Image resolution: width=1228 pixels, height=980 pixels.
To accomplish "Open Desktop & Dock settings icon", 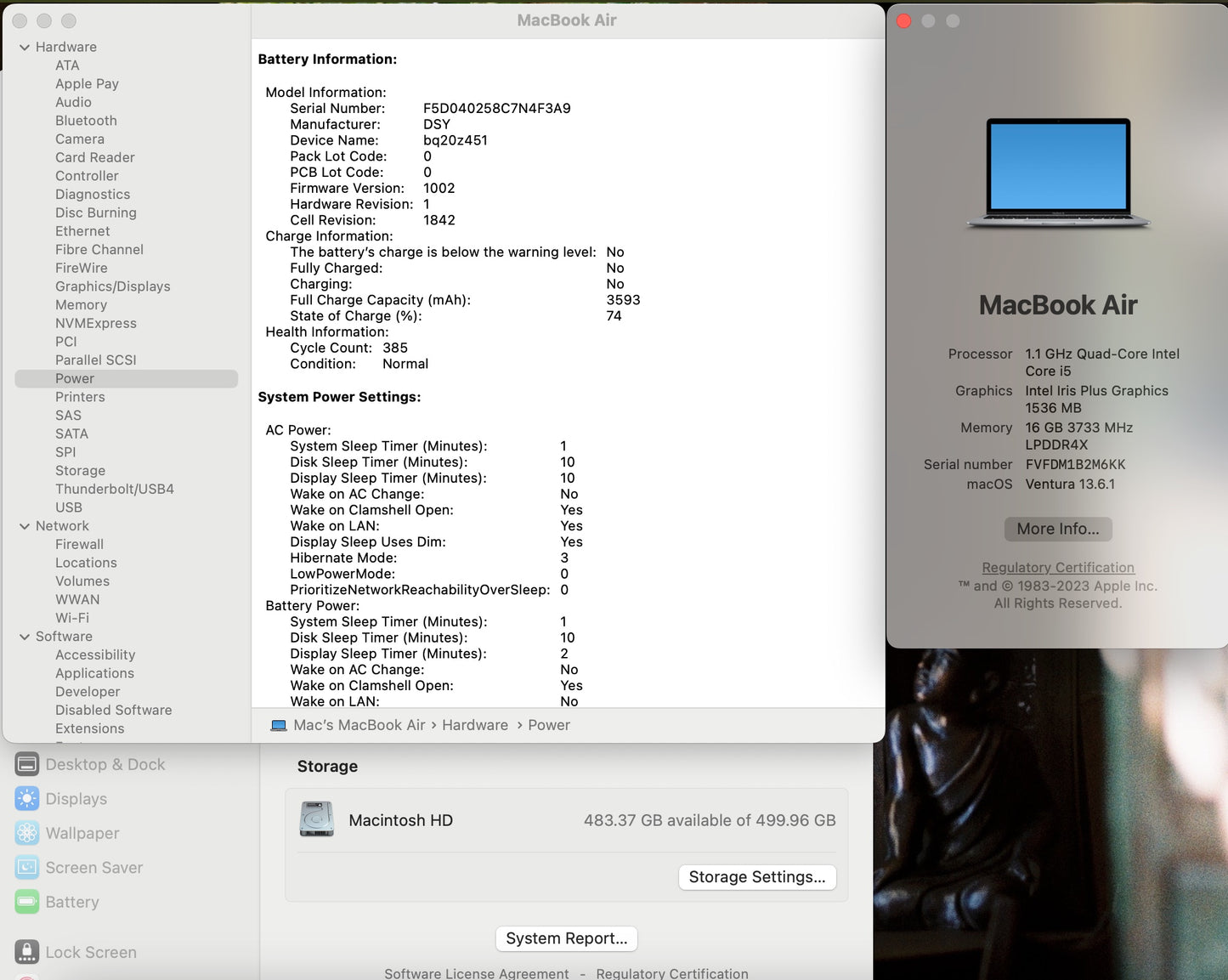I will point(27,764).
